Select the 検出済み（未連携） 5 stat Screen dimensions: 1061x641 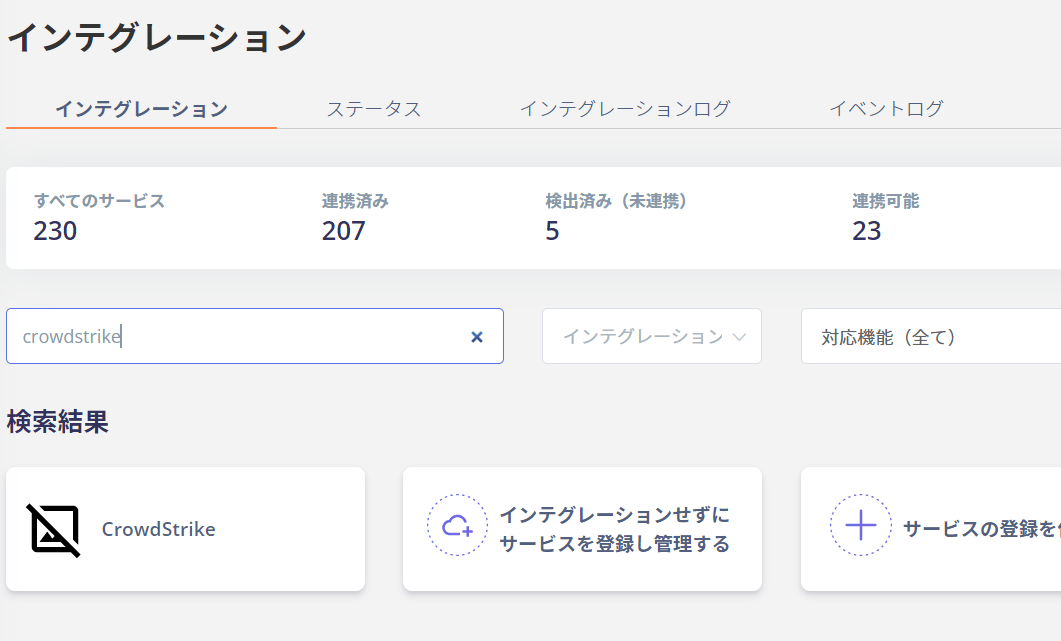(x=616, y=218)
